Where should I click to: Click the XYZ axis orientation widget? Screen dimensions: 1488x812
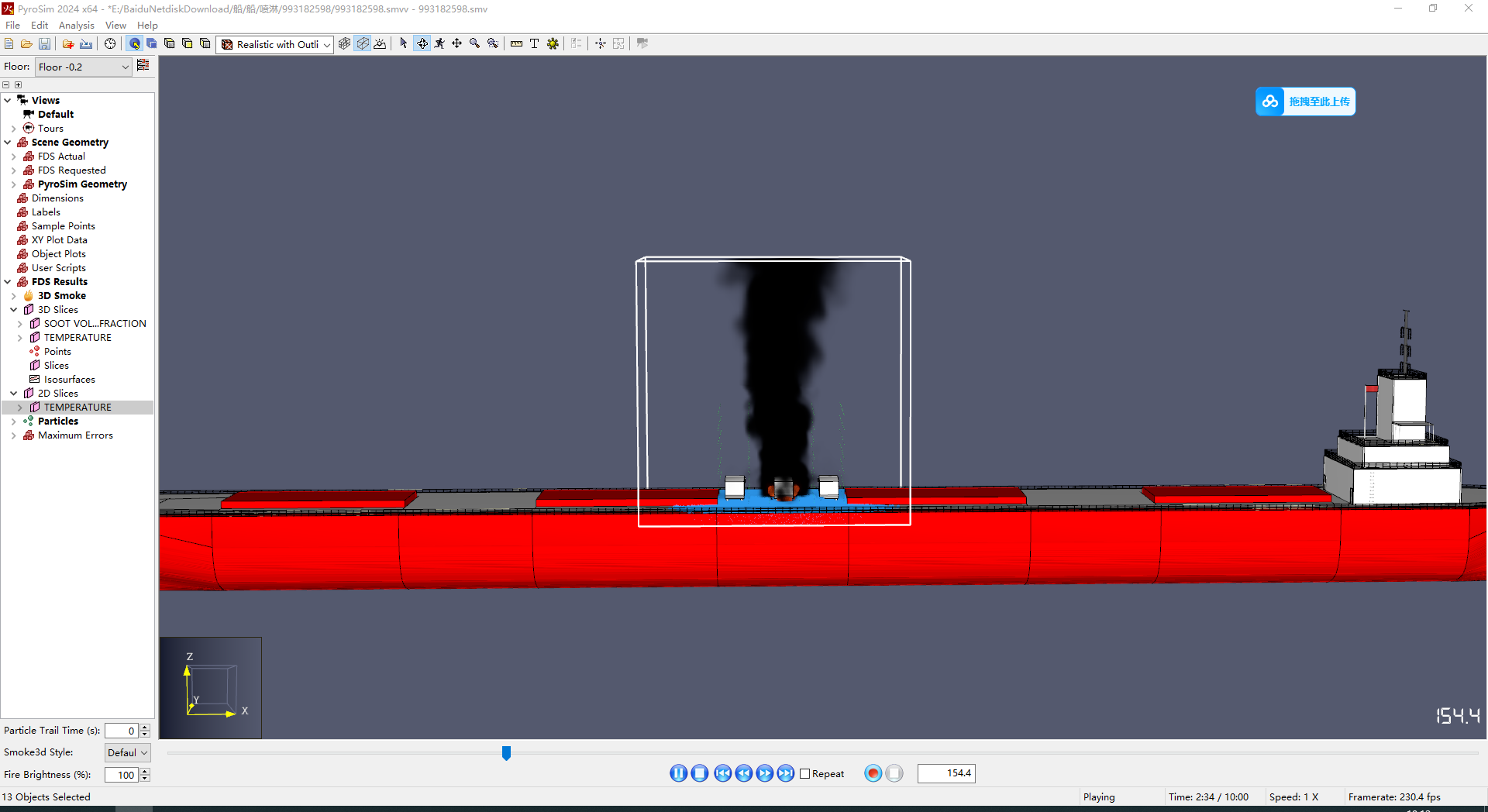pos(211,687)
